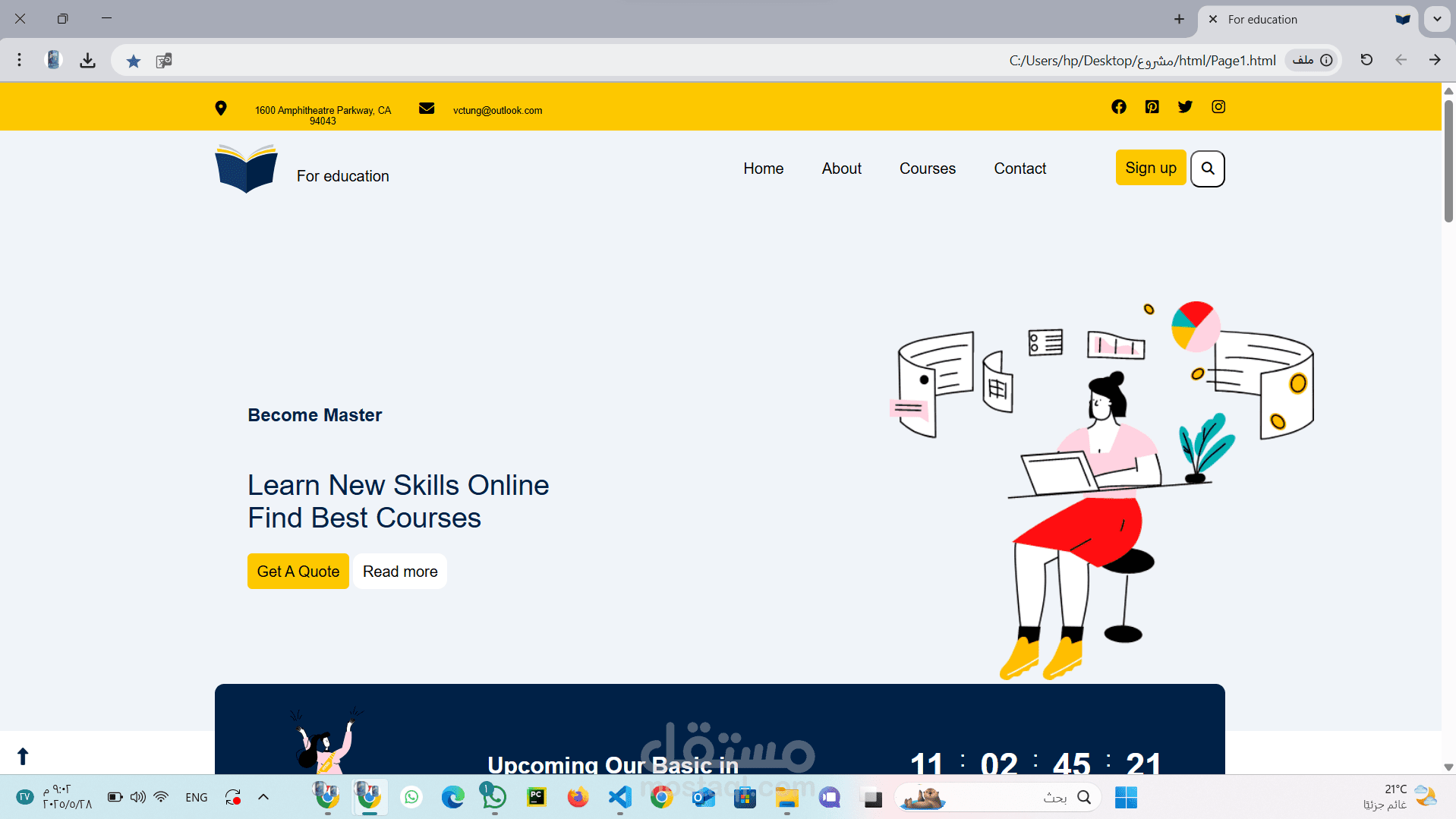
Task: Click the vctung@outlook.com email text
Action: [x=497, y=110]
